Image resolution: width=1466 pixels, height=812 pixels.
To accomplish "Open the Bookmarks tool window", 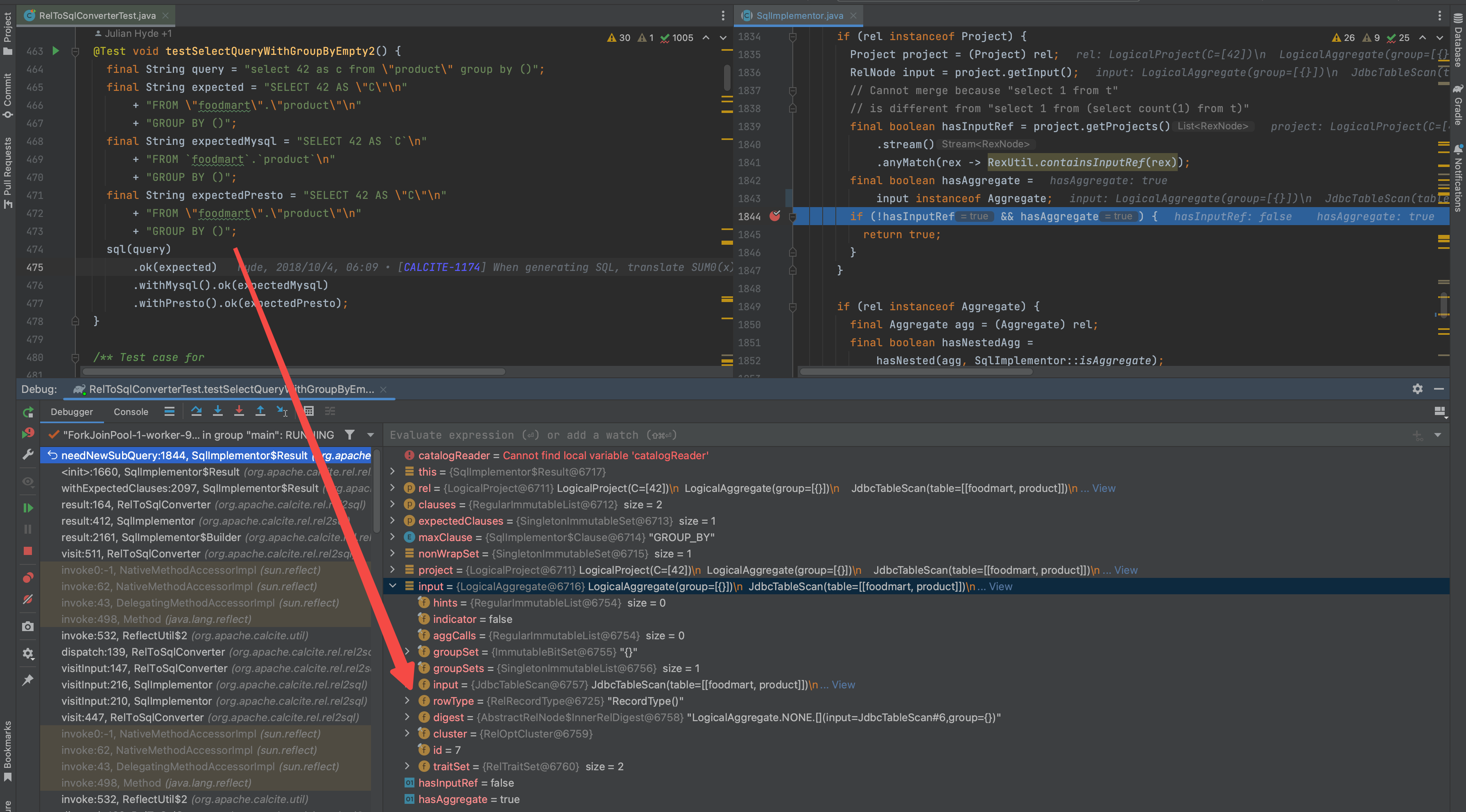I will (x=7, y=751).
